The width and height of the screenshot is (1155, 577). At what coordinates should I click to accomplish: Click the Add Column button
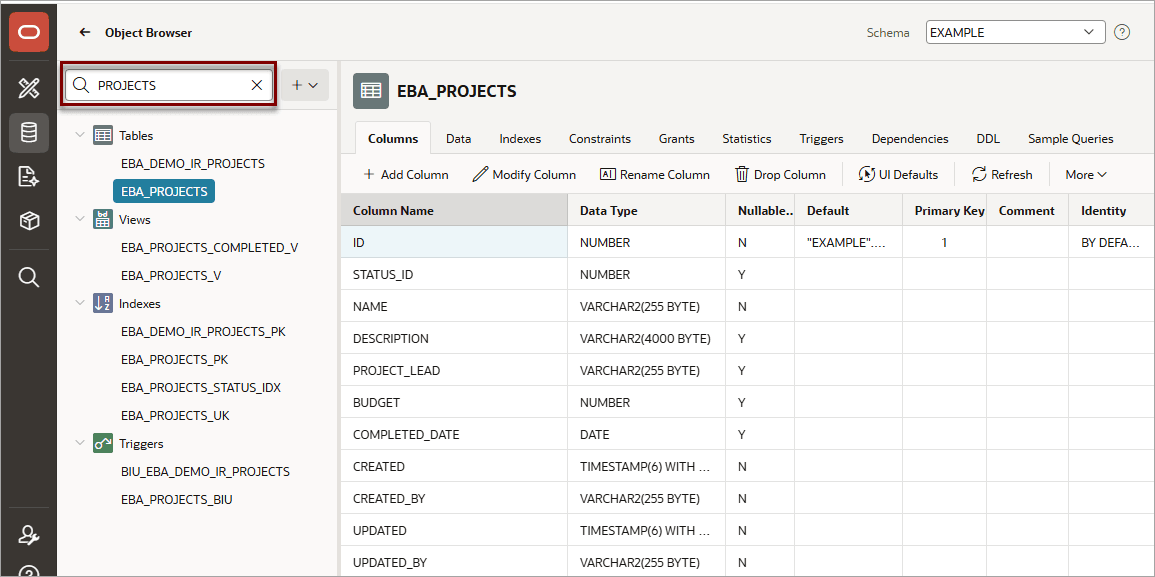tap(406, 175)
